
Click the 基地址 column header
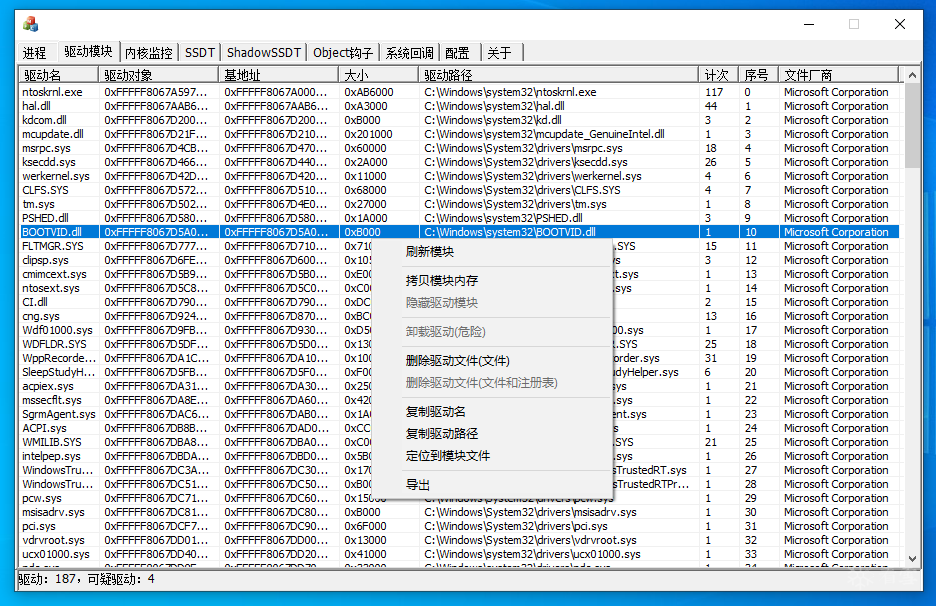coord(278,75)
